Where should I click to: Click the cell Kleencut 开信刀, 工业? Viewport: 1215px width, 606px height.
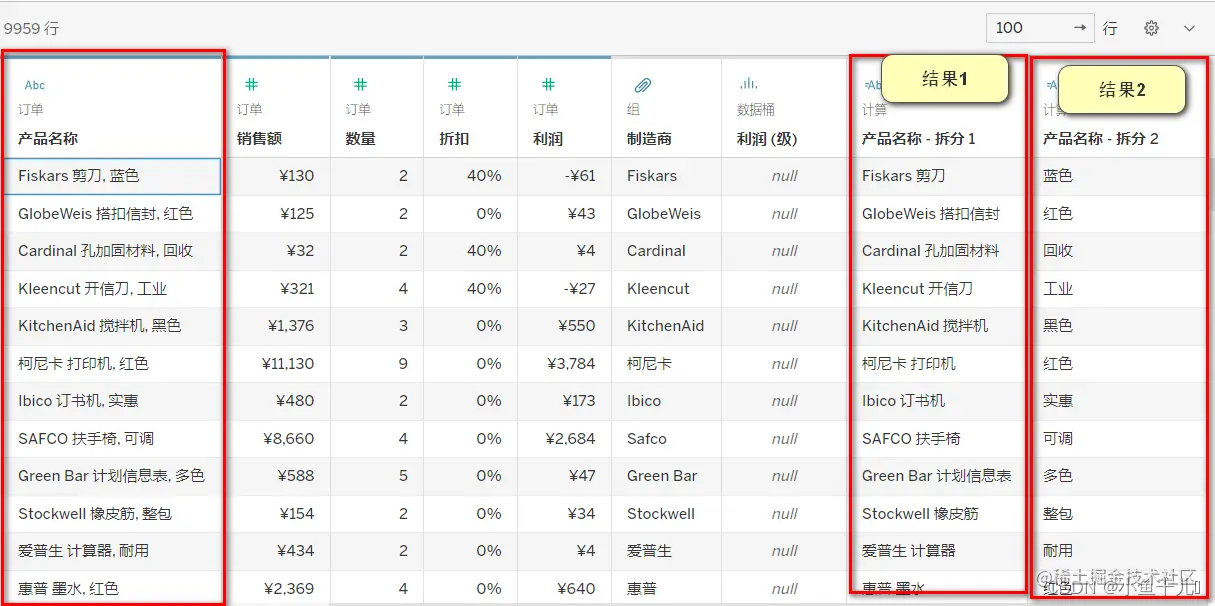tap(112, 289)
